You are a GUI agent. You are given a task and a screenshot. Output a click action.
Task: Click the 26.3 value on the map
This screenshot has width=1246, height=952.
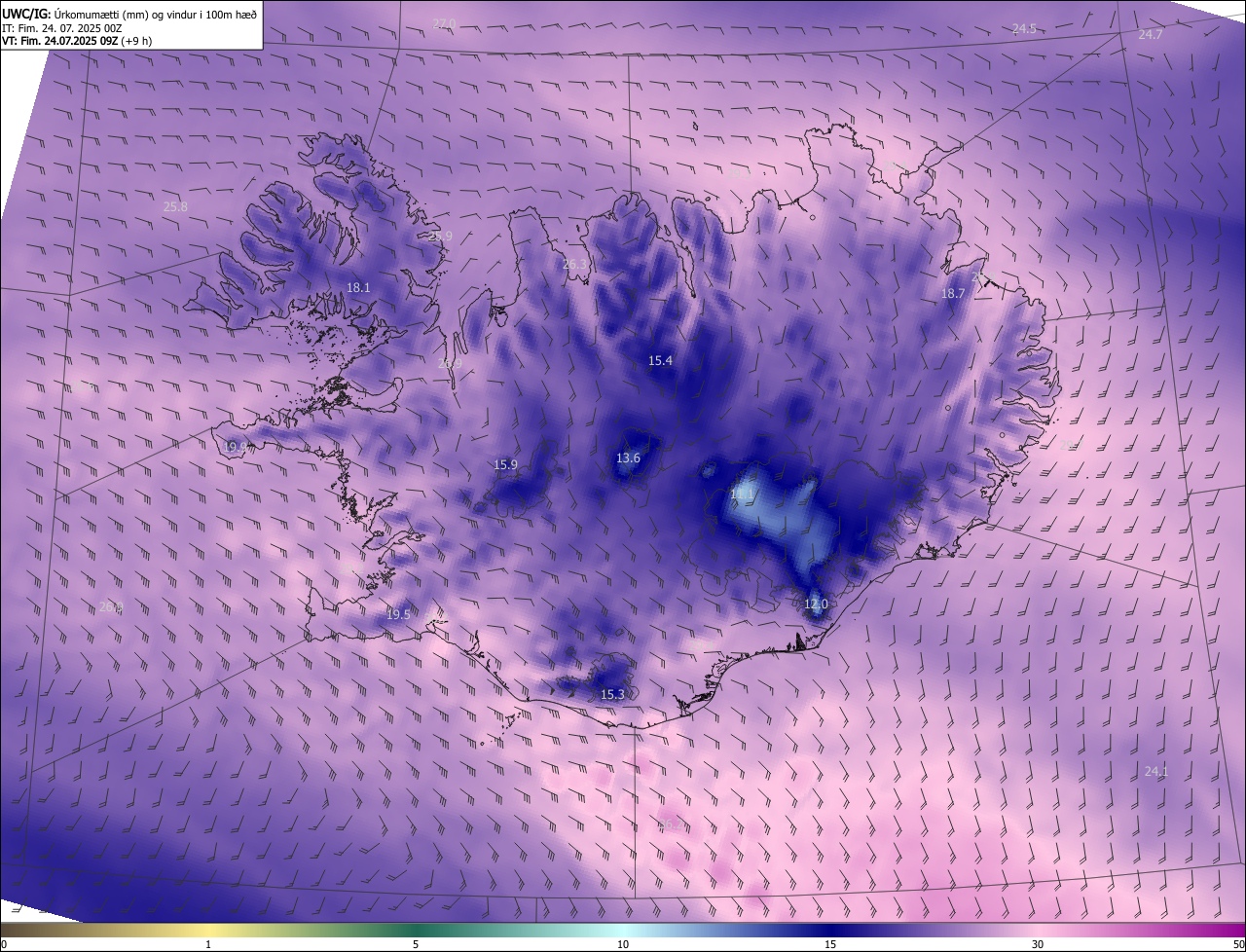(575, 264)
